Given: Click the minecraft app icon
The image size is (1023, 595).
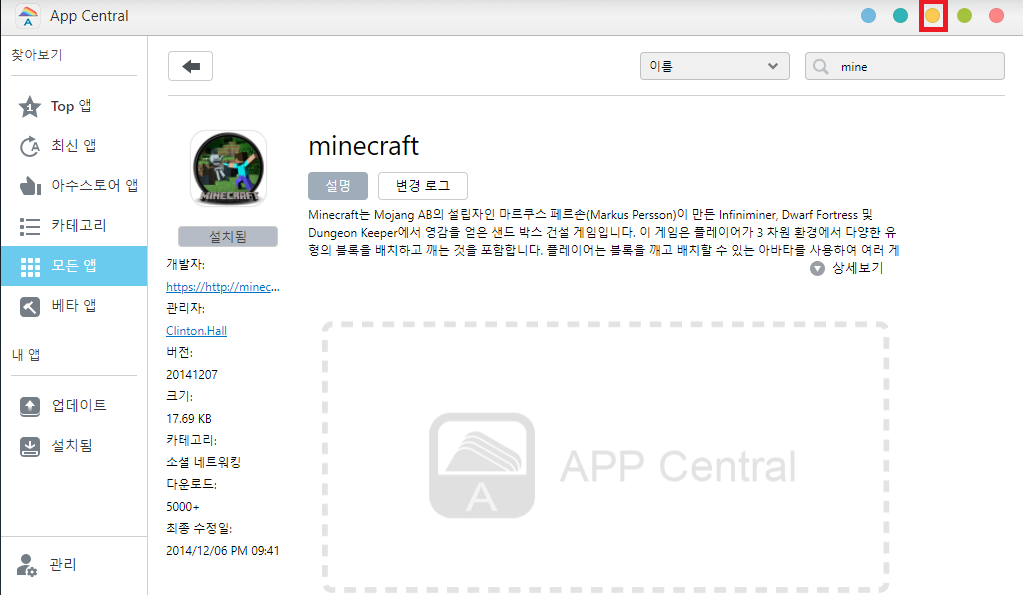Looking at the screenshot, I should coord(228,168).
